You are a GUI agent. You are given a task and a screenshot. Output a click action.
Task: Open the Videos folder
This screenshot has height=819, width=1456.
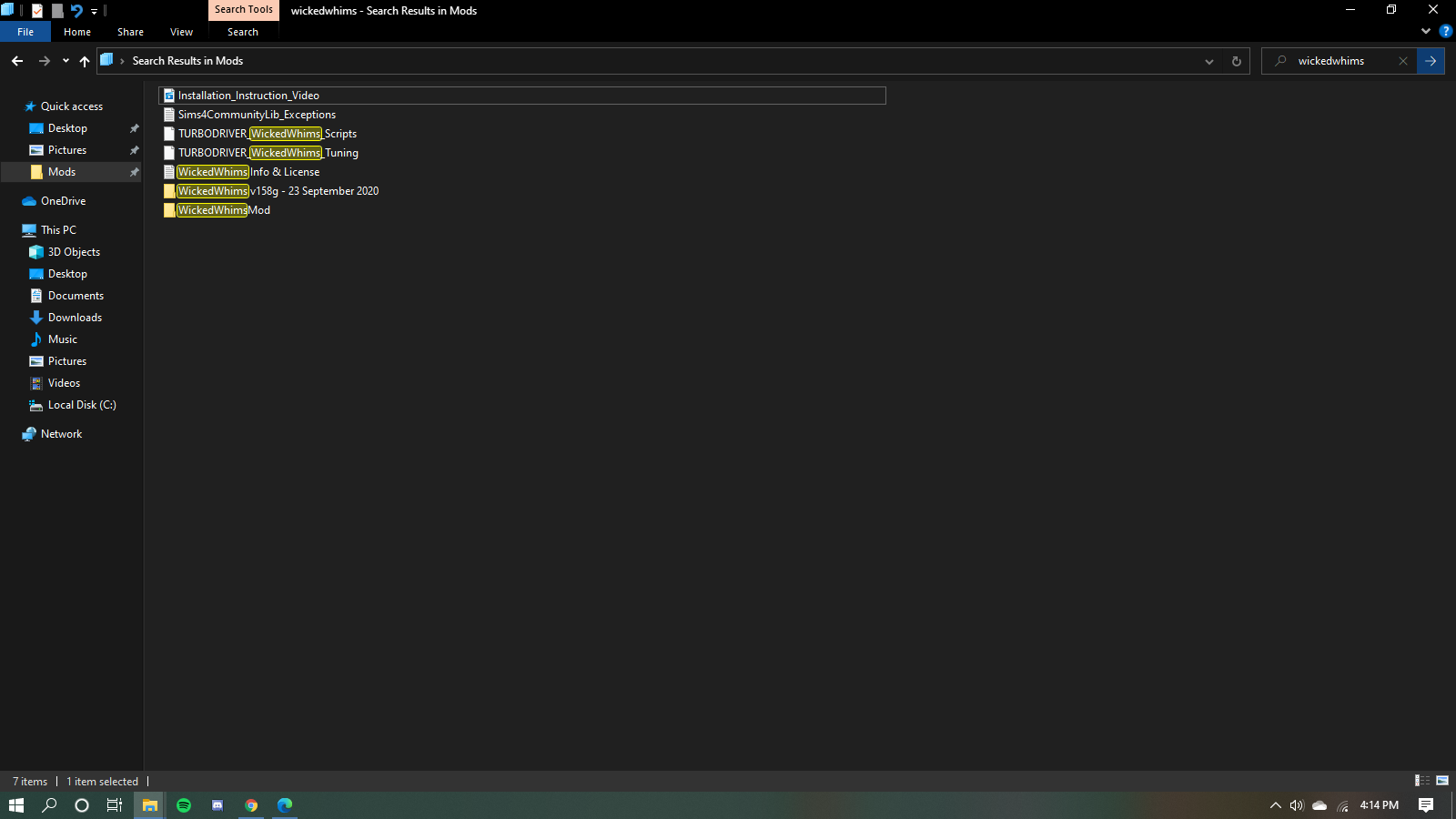[64, 383]
